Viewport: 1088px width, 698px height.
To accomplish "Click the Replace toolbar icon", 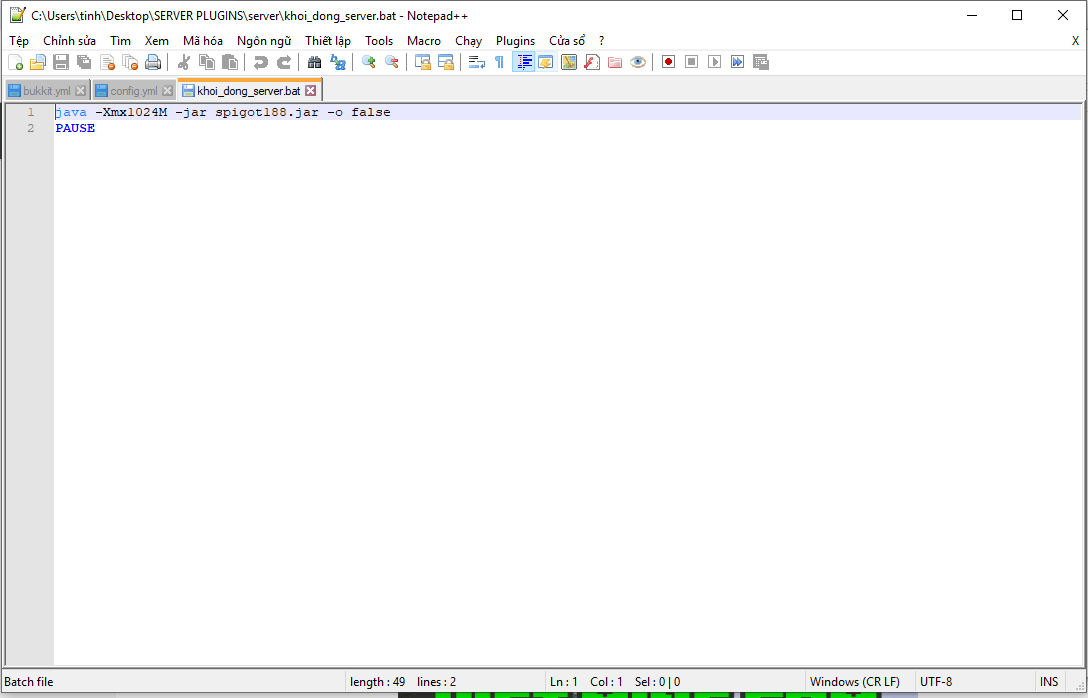I will point(338,61).
